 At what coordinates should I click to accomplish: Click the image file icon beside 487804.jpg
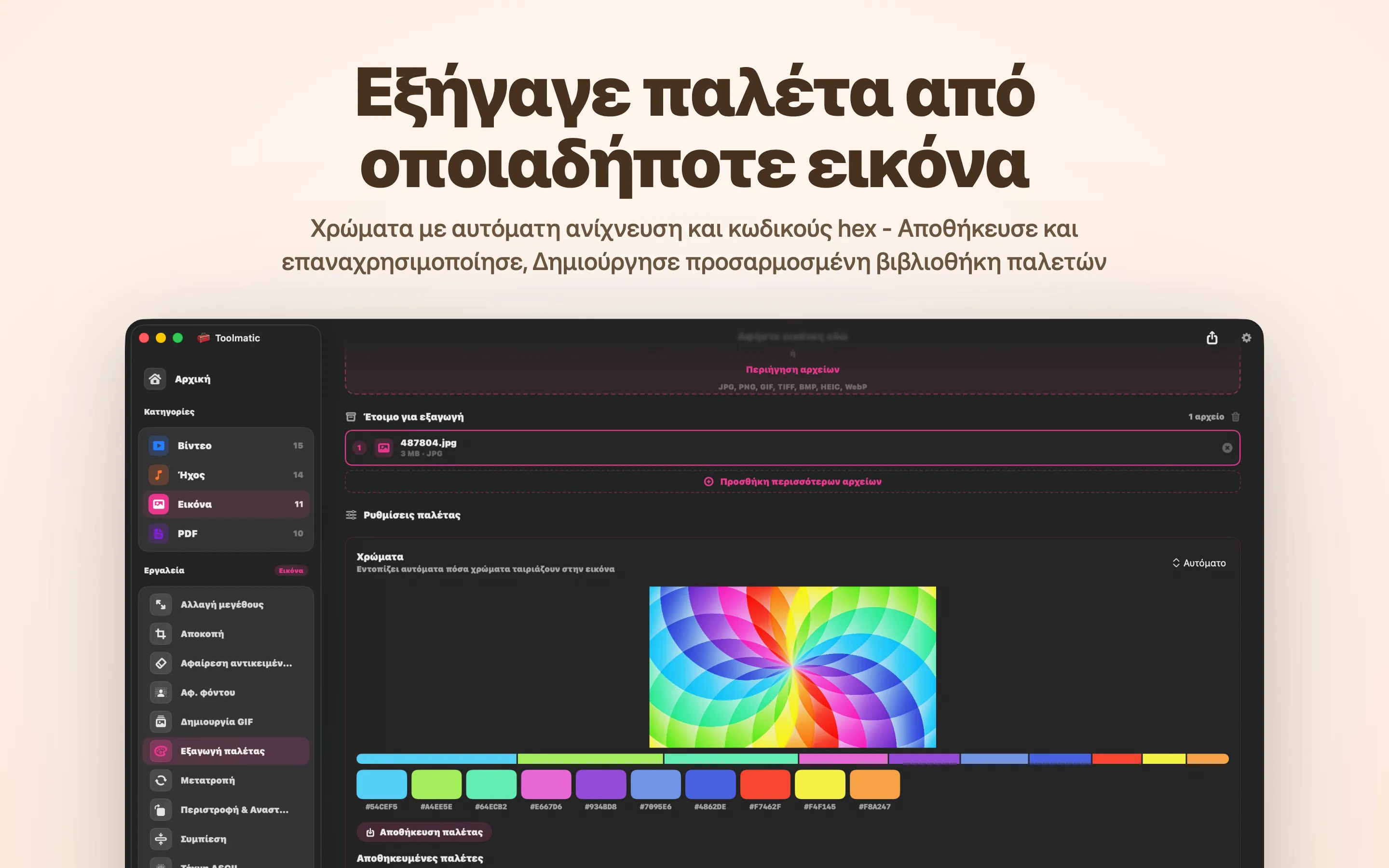coord(383,448)
